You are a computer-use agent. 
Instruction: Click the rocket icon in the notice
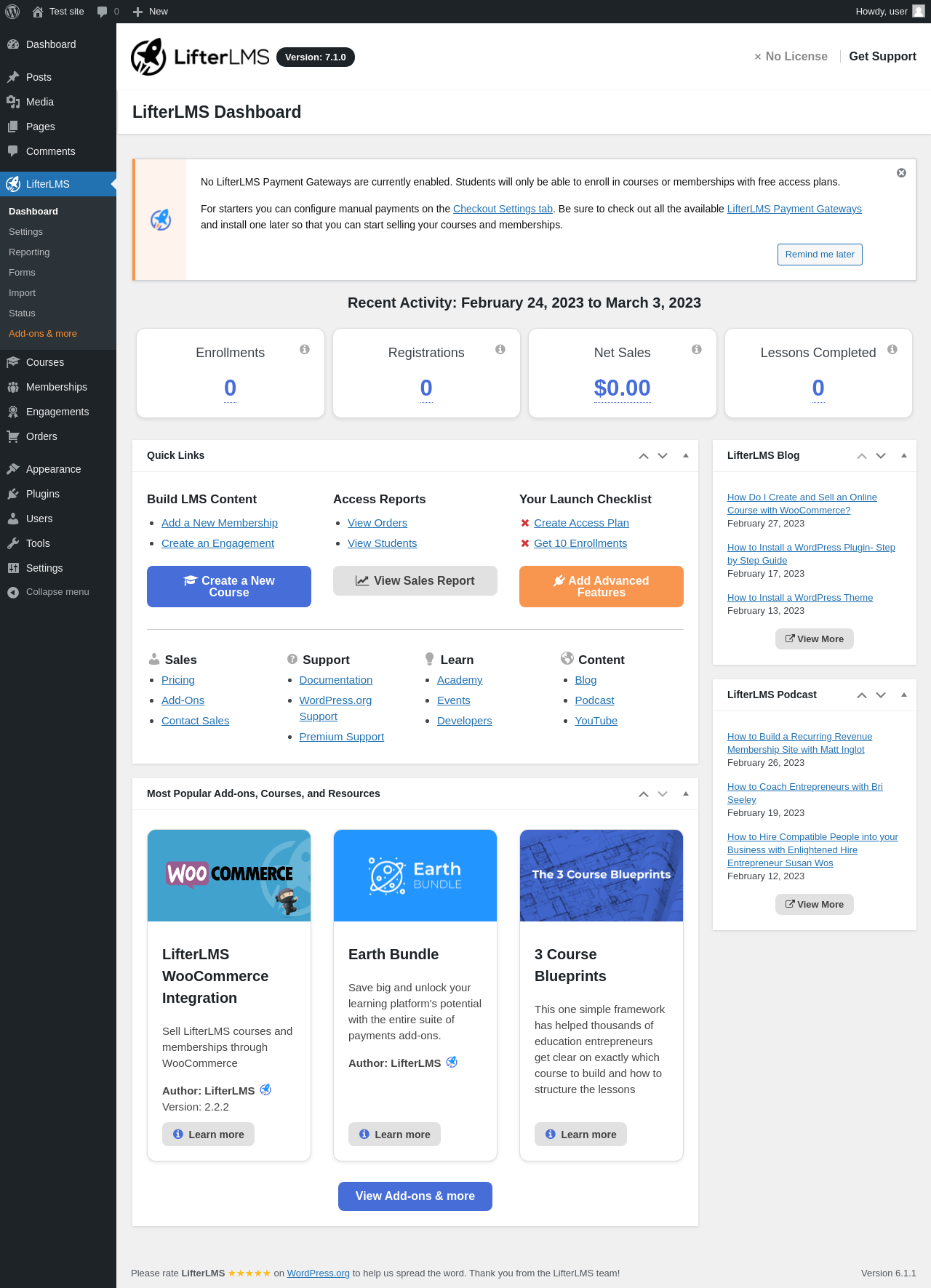pyautogui.click(x=161, y=220)
